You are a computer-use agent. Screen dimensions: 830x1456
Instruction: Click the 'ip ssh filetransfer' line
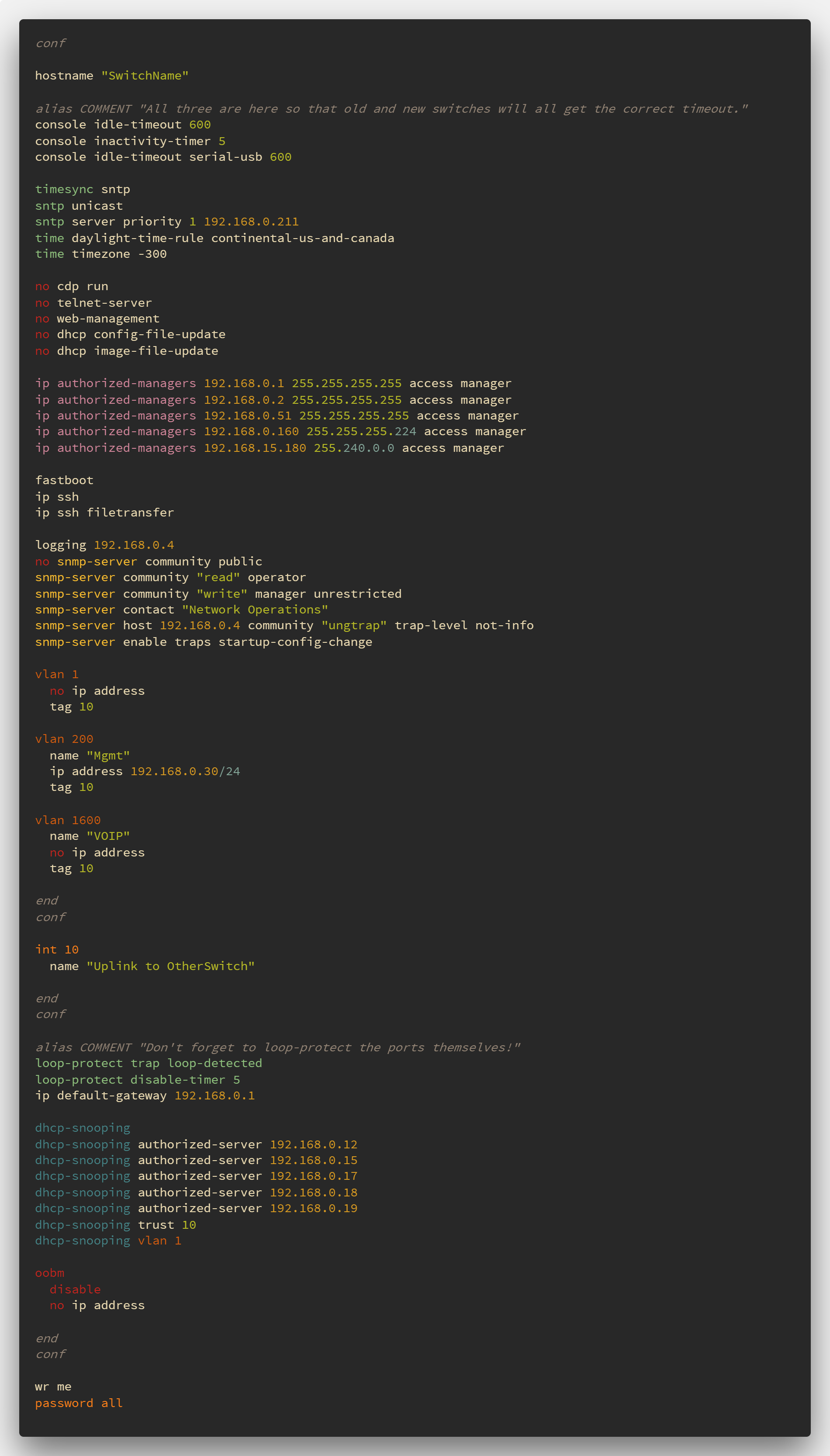pyautogui.click(x=105, y=513)
